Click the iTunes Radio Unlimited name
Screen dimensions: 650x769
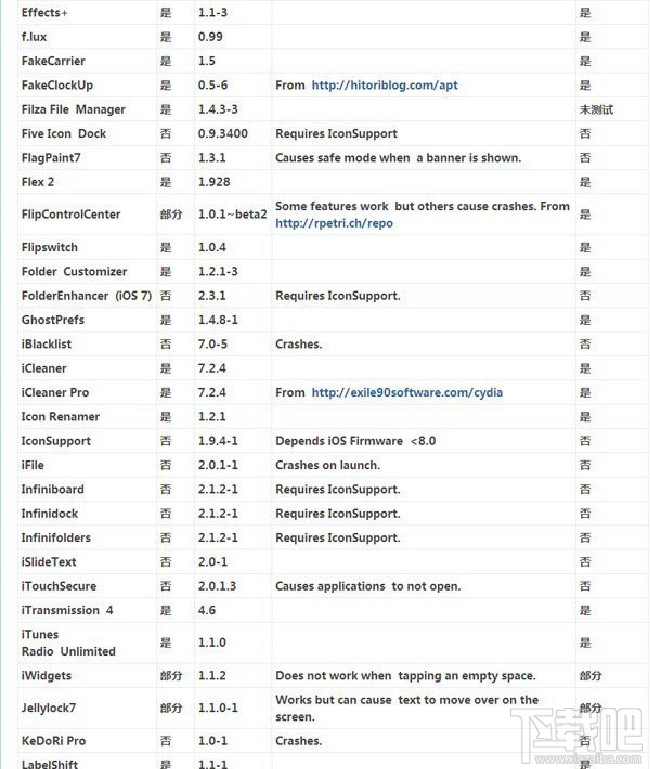click(68, 643)
